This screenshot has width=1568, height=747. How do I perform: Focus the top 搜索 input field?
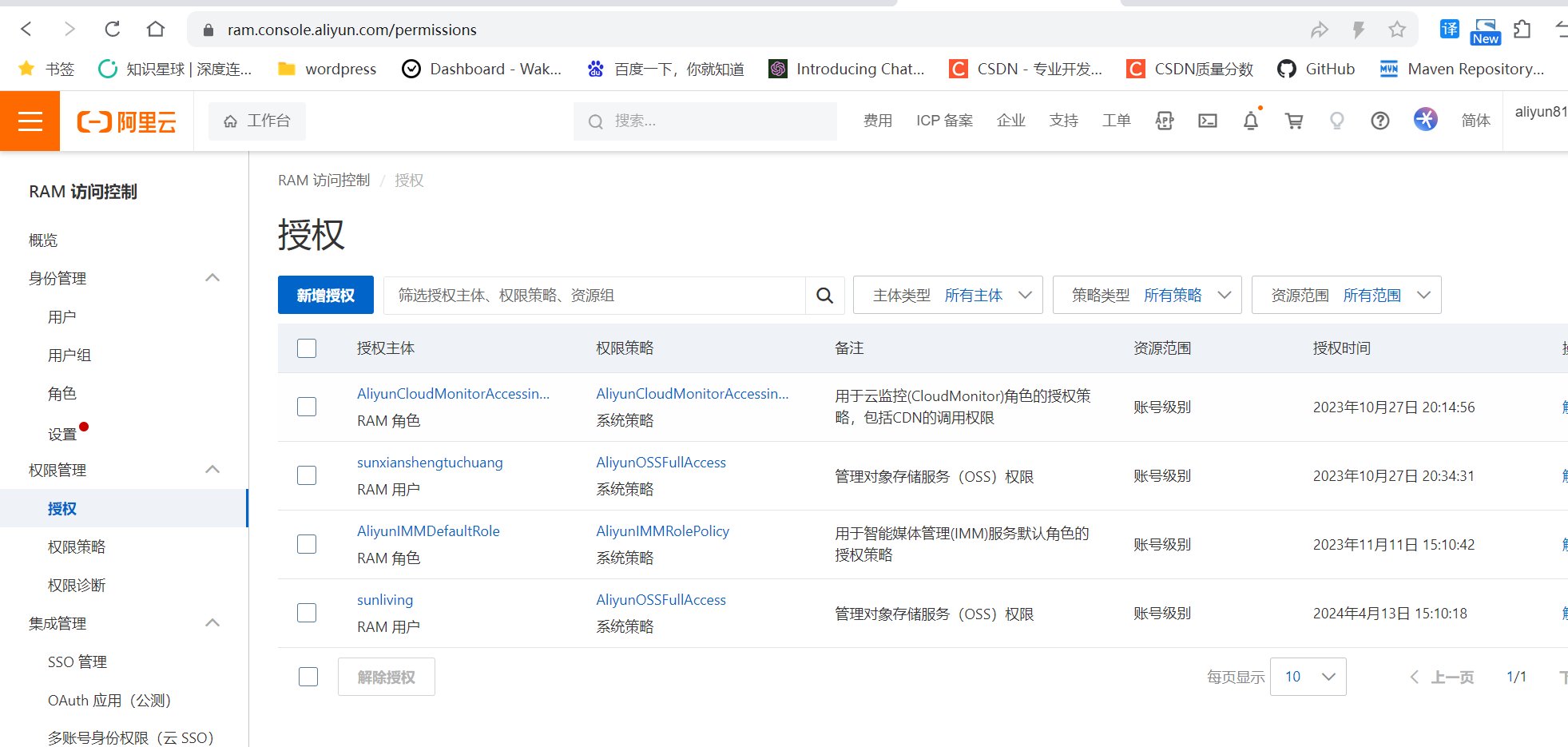pos(705,121)
